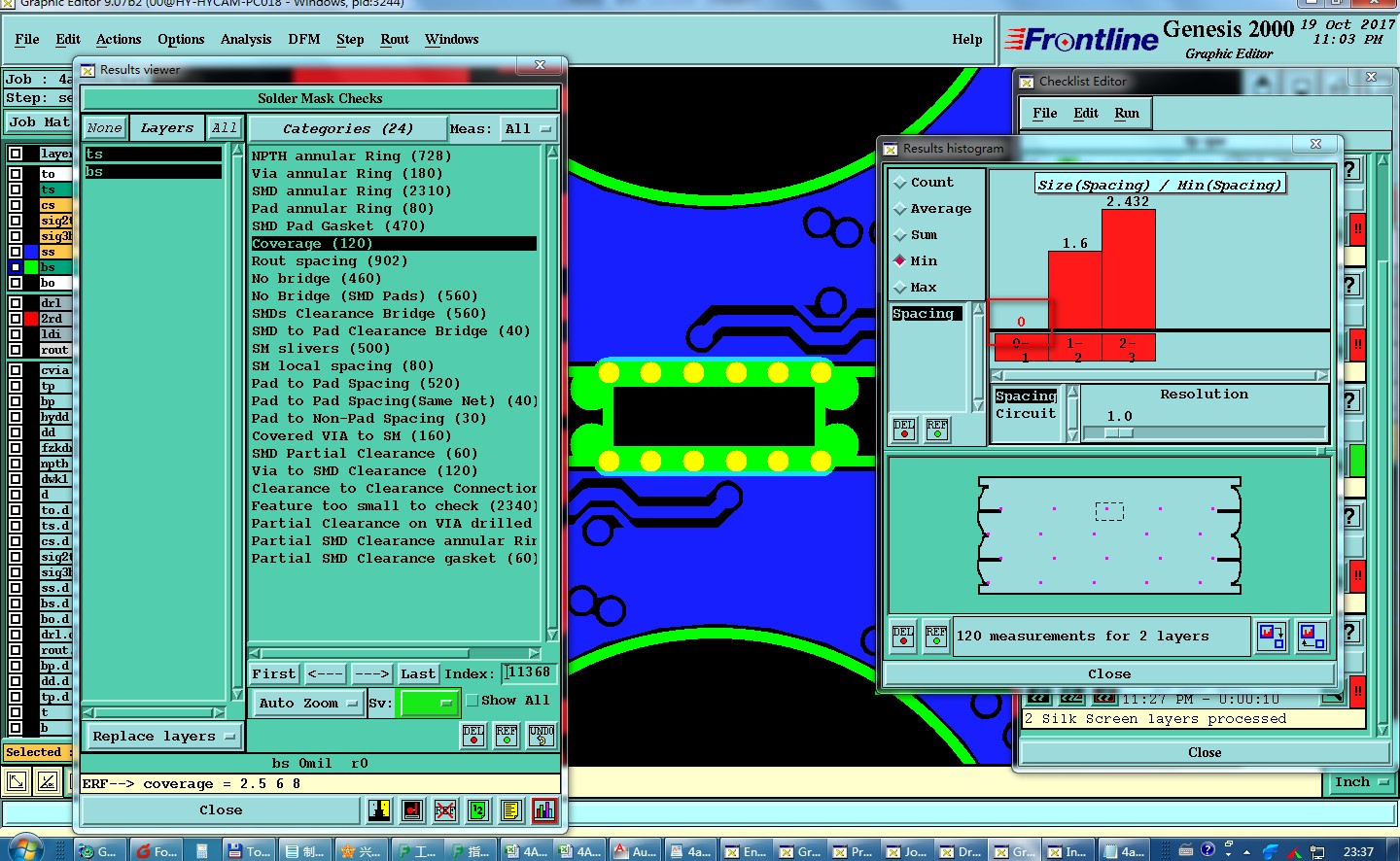
Task: Select Count radio option in histogram
Action: 900,182
